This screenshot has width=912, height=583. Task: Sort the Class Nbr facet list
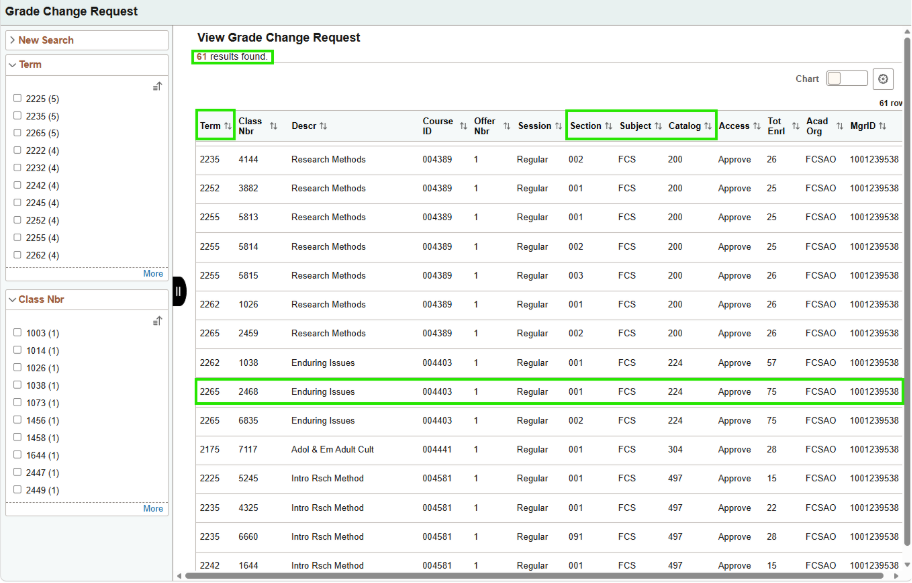point(157,321)
